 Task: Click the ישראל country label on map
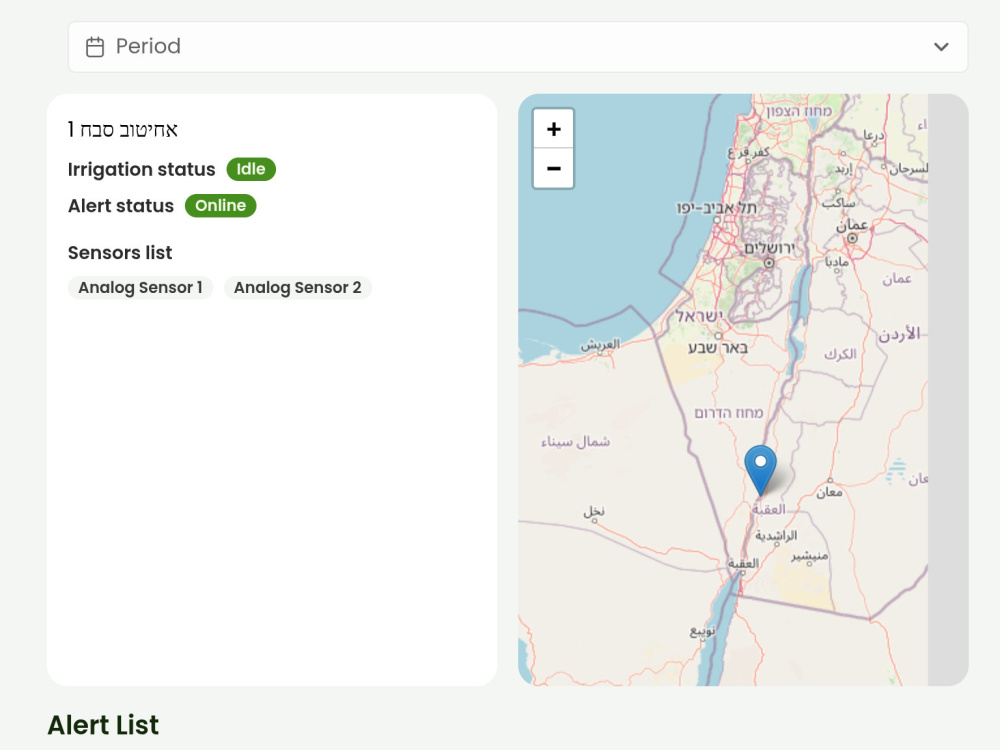[699, 316]
